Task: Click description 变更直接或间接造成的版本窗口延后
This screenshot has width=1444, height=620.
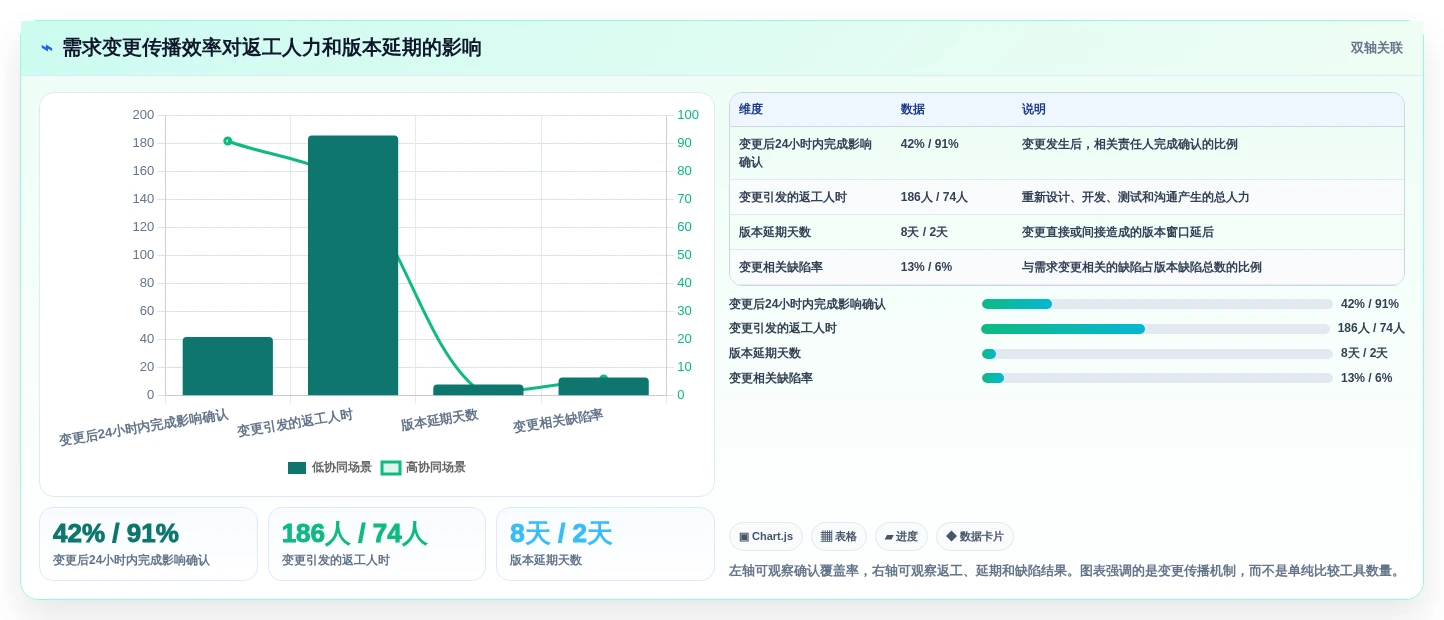Action: coord(1117,232)
